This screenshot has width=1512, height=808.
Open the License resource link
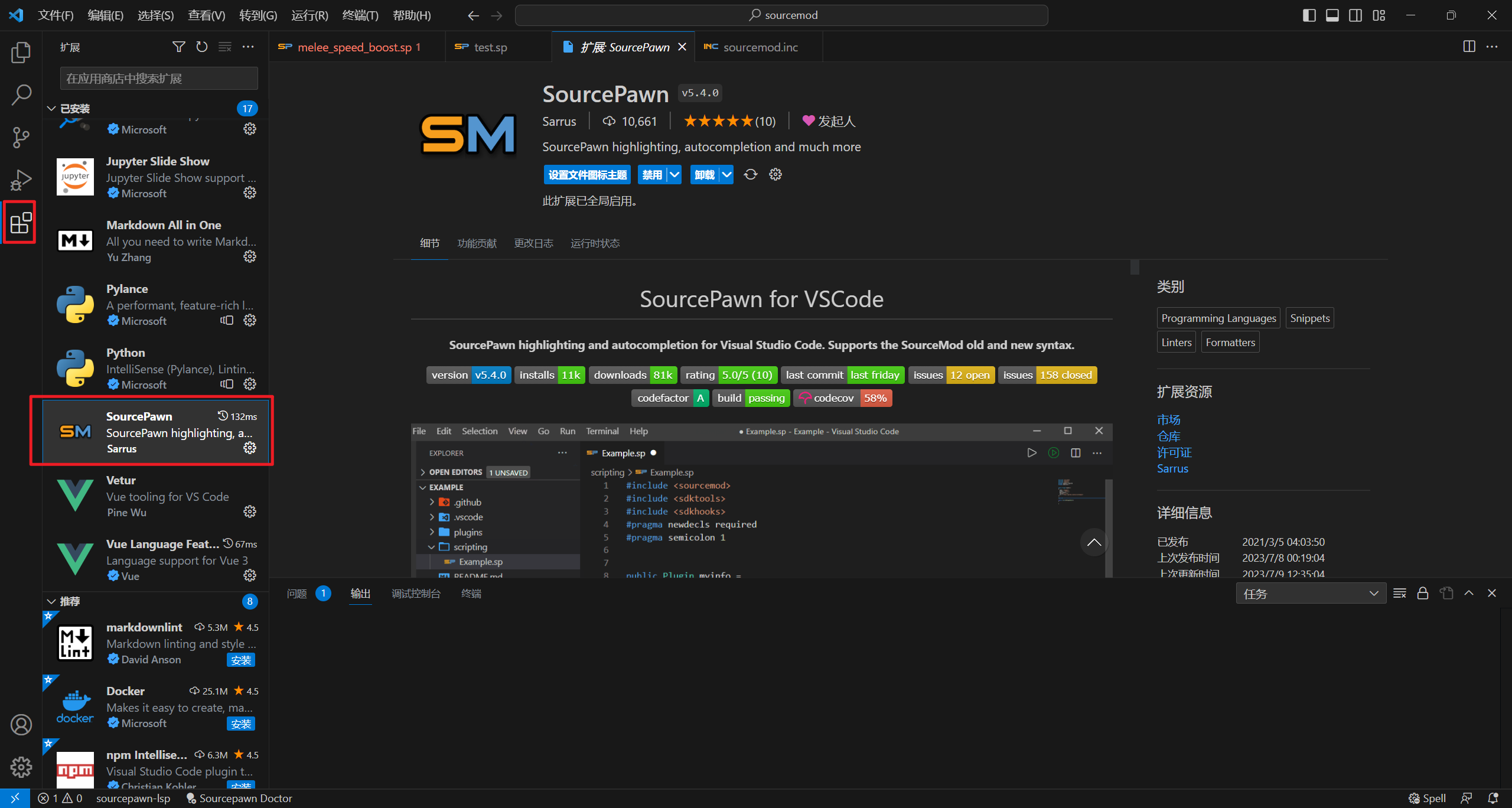point(1174,452)
